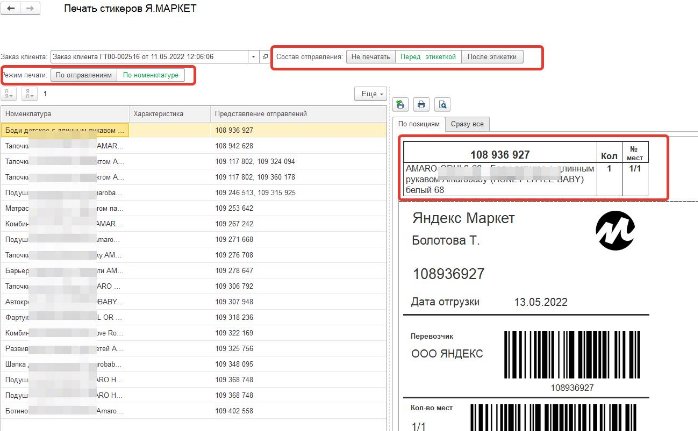The width and height of the screenshot is (698, 431).
Task: Open print preview with magnifier icon
Action: [442, 104]
